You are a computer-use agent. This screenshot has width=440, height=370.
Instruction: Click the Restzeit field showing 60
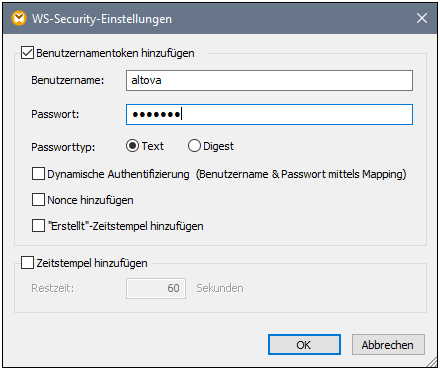[156, 288]
